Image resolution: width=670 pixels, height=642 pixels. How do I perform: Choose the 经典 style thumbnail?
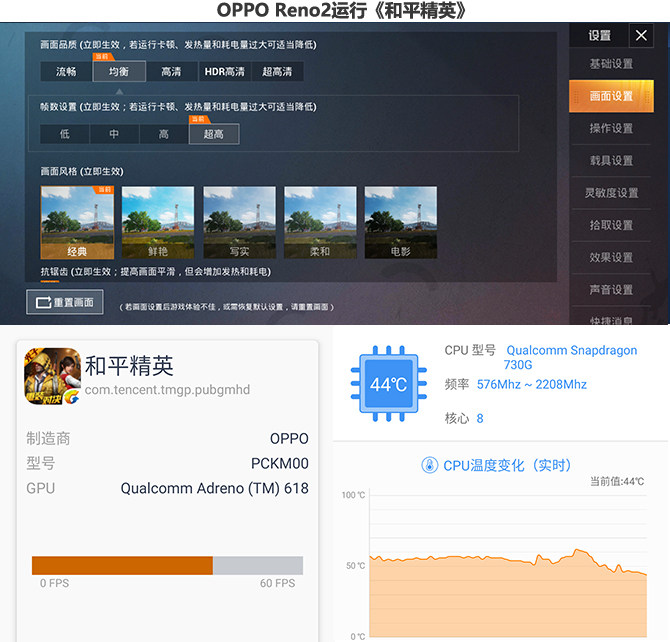77,222
